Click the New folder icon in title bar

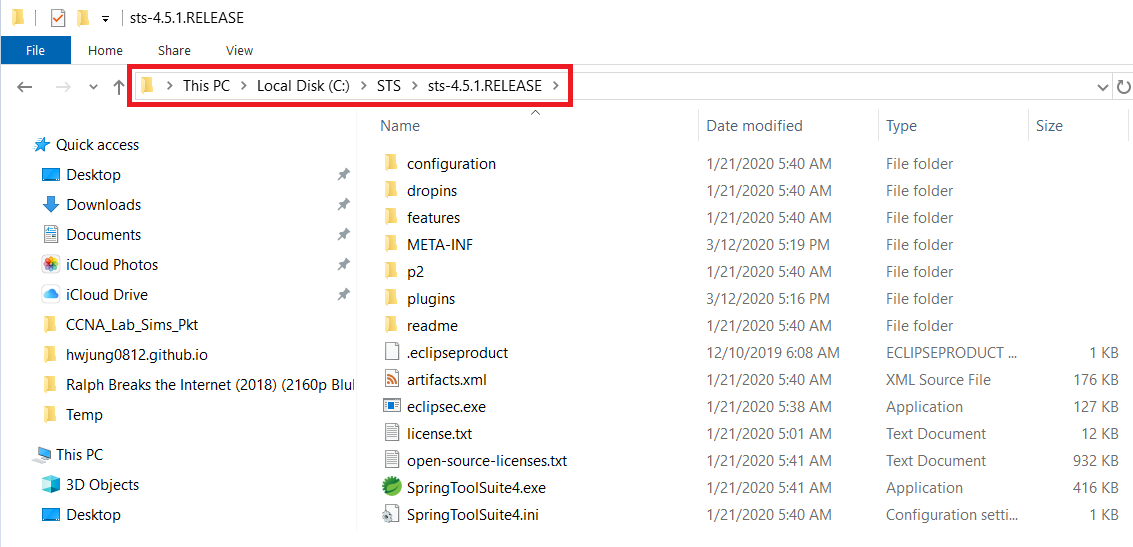tap(83, 18)
